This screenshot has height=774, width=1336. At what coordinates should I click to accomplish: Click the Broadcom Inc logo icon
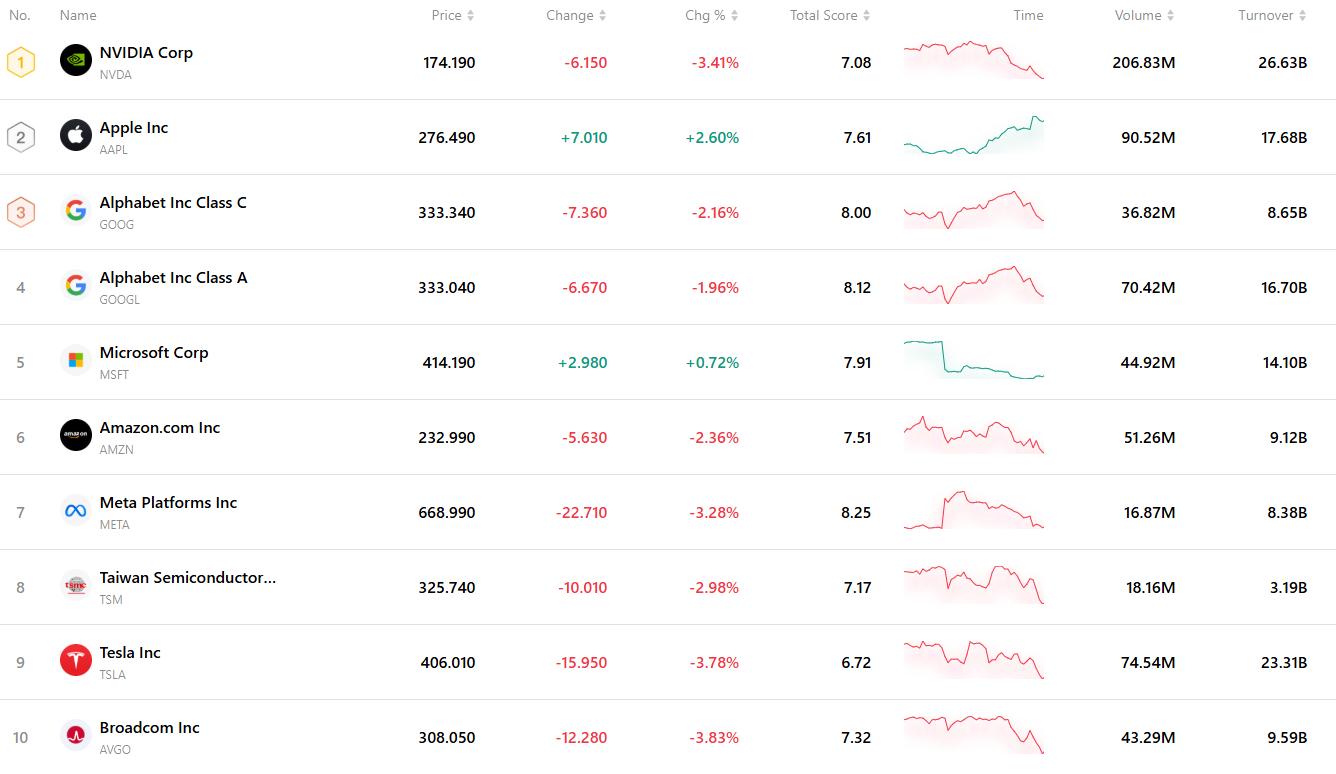pos(76,736)
